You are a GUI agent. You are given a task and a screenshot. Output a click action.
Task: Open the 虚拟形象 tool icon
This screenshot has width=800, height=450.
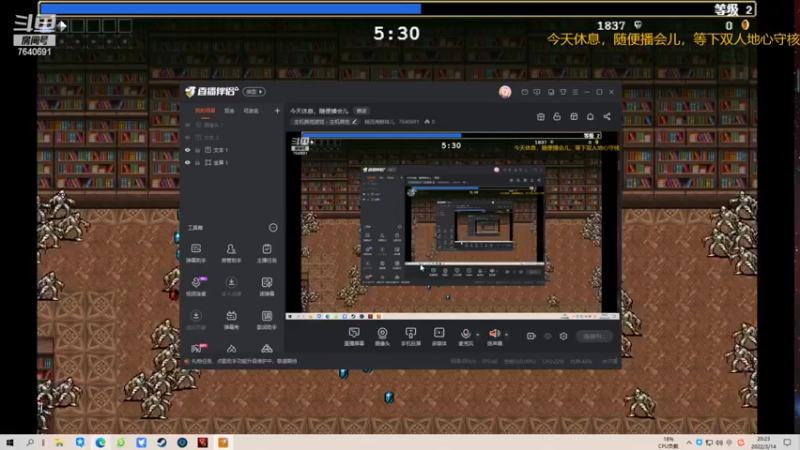click(x=196, y=320)
